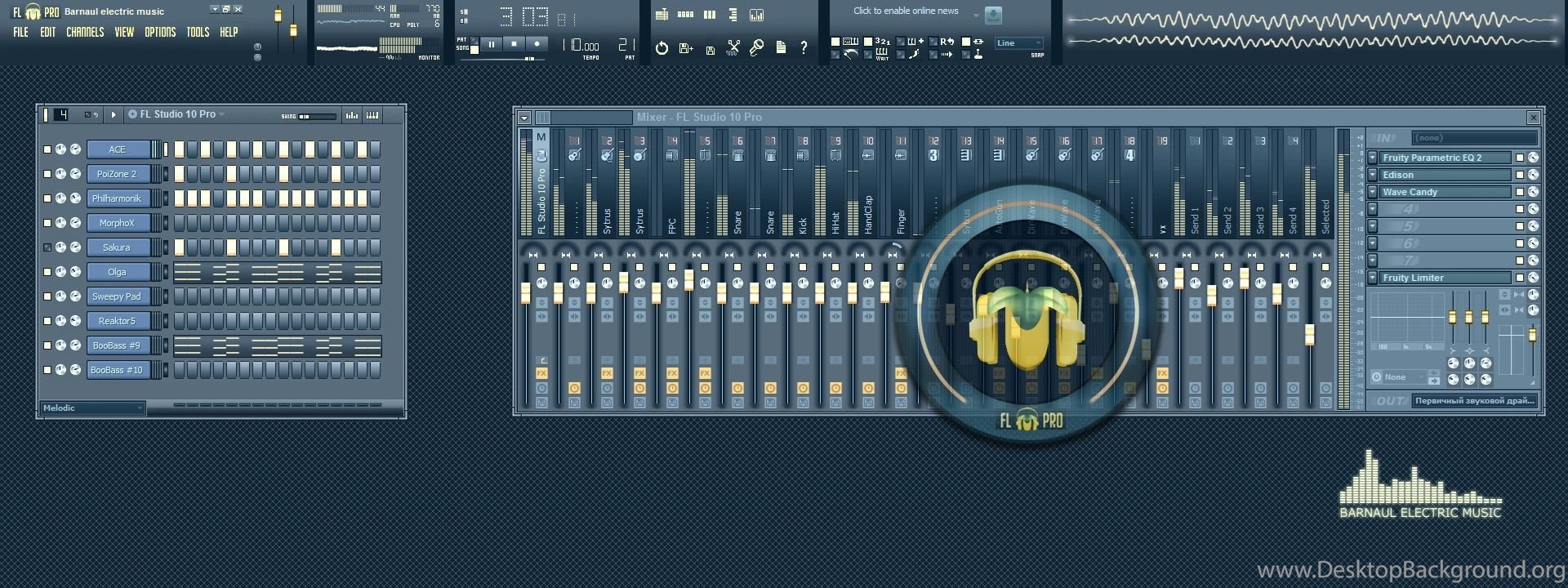Screen dimensions: 1568x588
Task: Open the OPTIONS menu
Action: [x=160, y=33]
